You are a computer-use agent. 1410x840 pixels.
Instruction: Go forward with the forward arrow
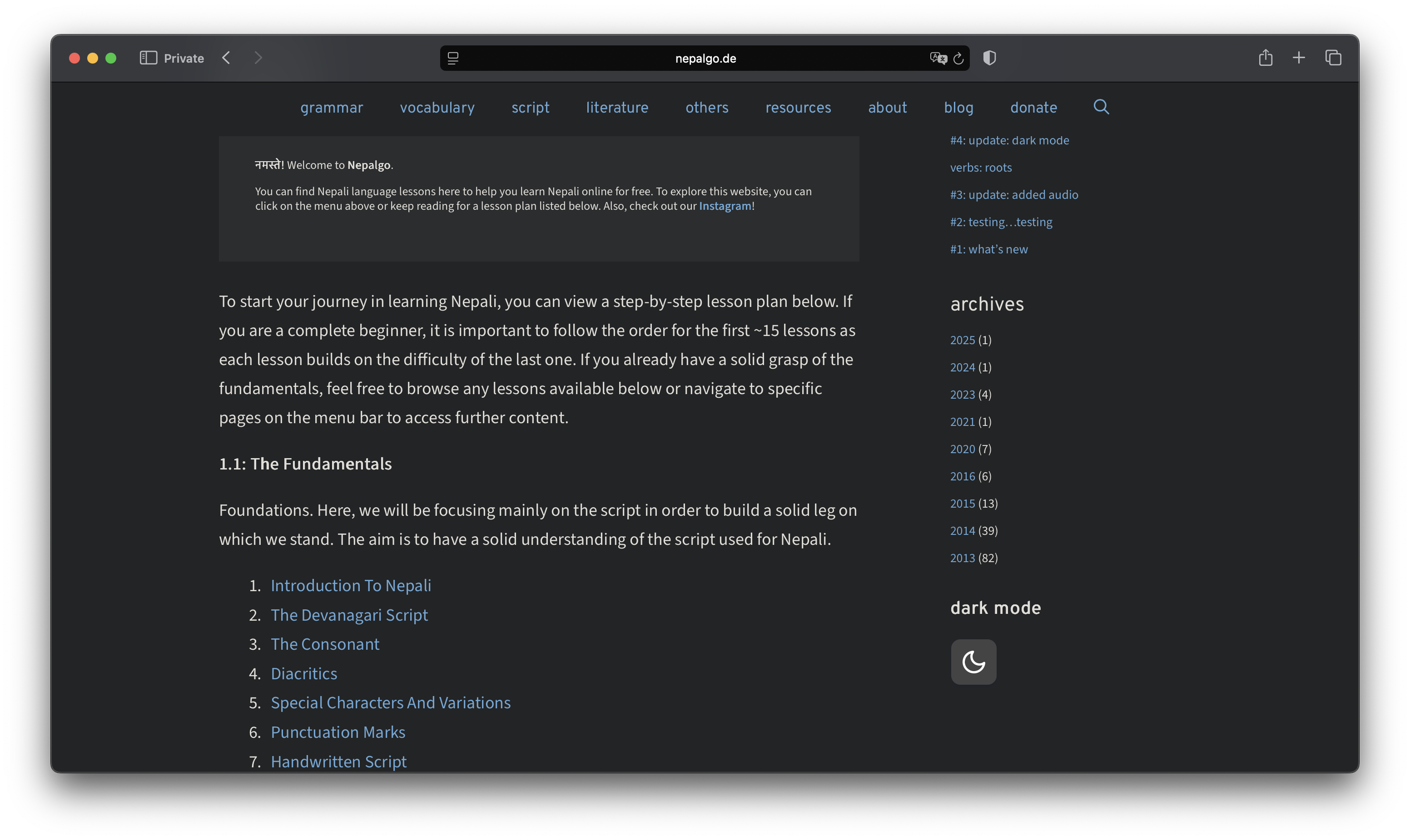point(258,58)
